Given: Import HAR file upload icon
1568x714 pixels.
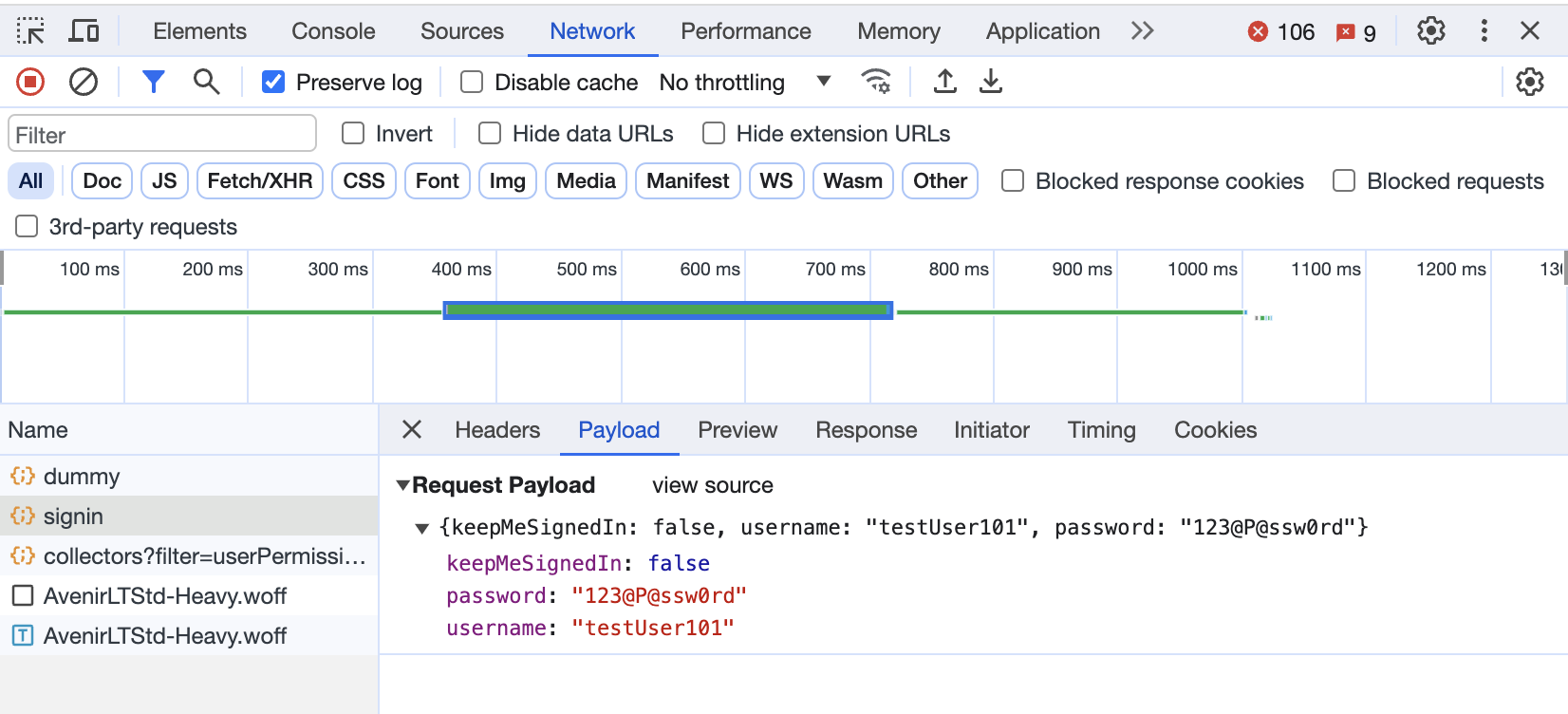Looking at the screenshot, I should 944,82.
